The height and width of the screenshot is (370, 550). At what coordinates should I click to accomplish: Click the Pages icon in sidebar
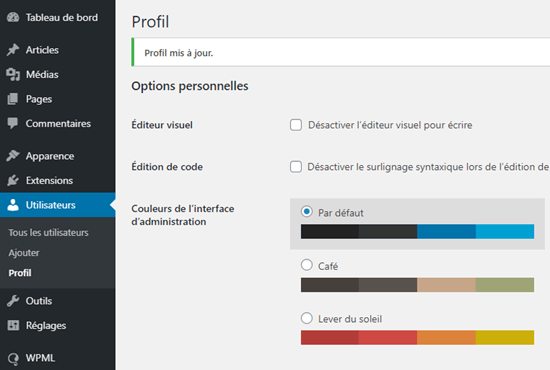pos(13,99)
